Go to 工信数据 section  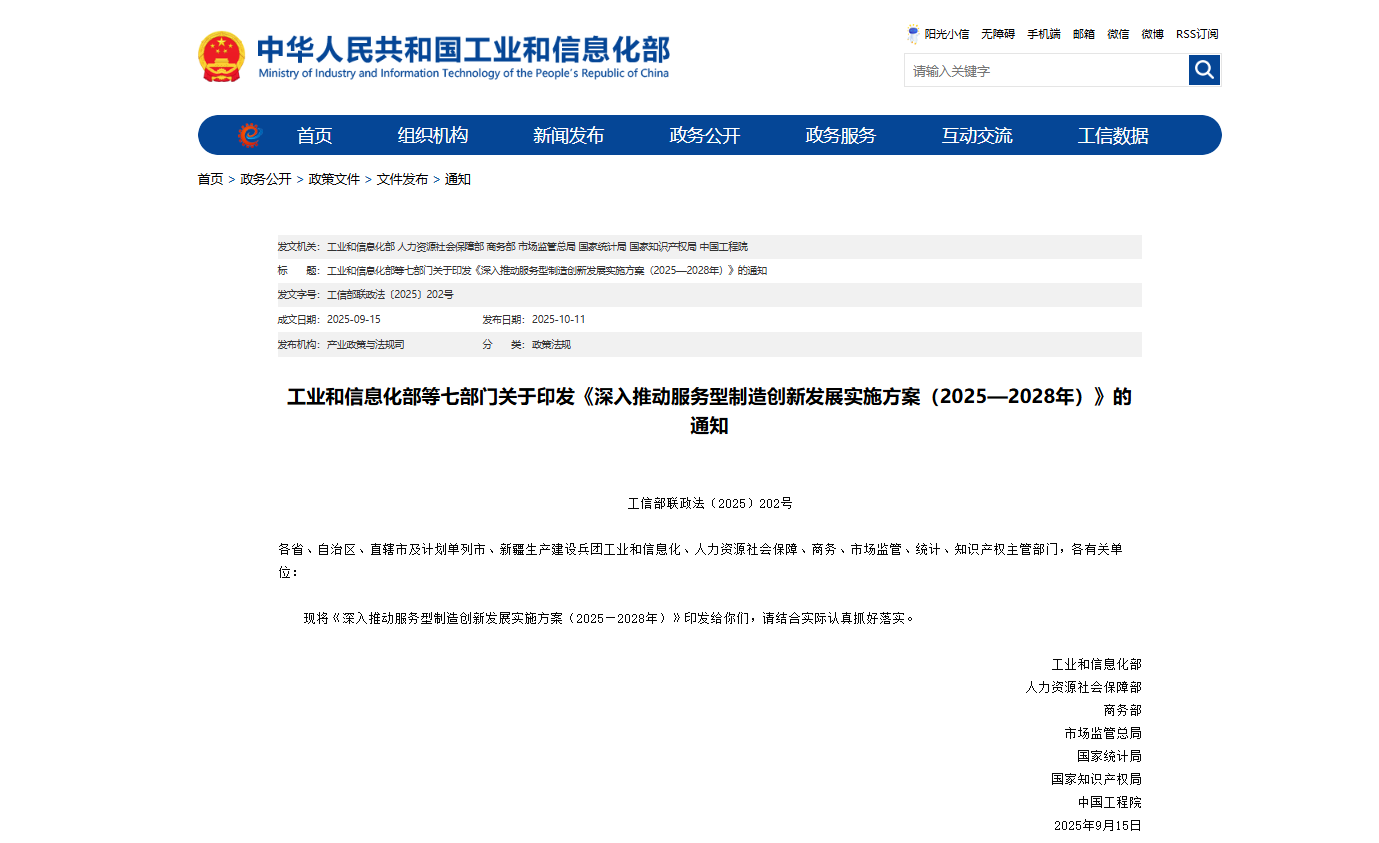pyautogui.click(x=1112, y=134)
